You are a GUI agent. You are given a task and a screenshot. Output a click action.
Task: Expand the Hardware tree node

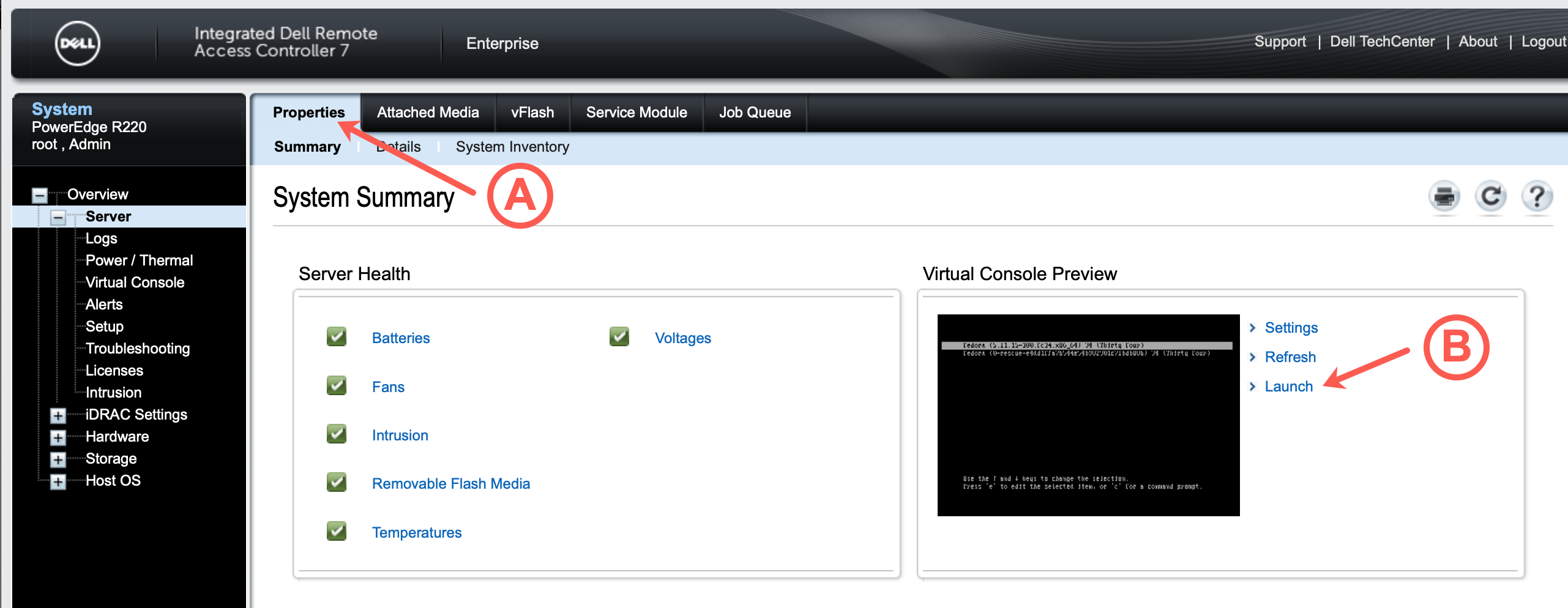pyautogui.click(x=58, y=437)
